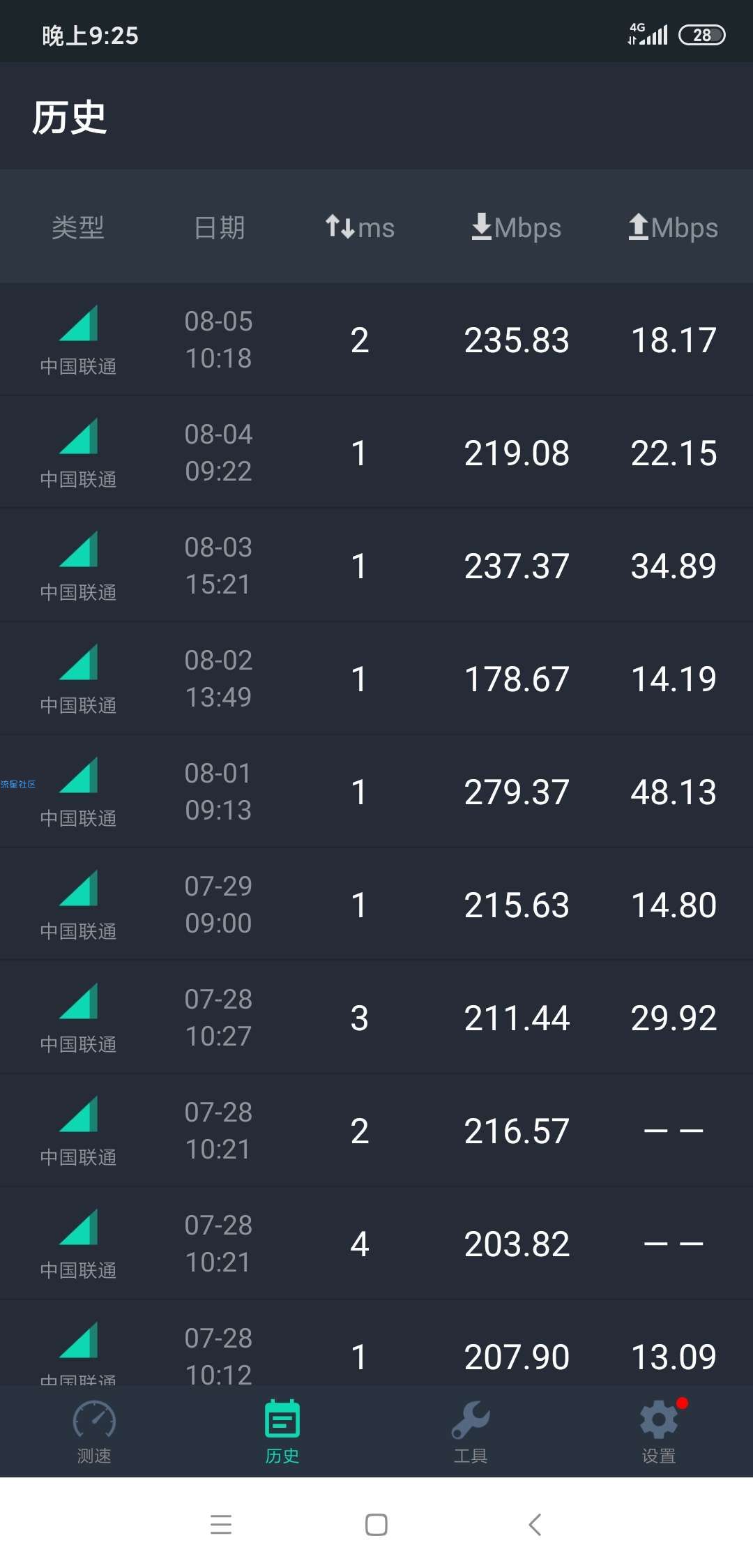Open the Android recent apps menu icon
This screenshot has width=753, height=1568.
coord(221,1524)
